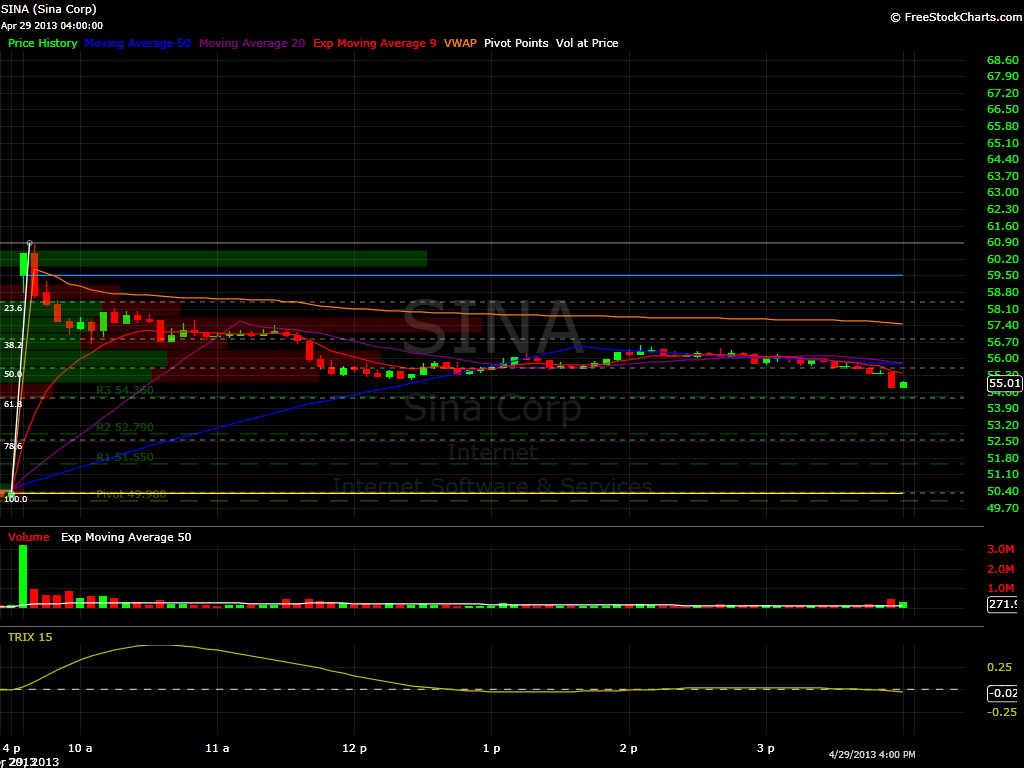Click the 3 p time axis label

point(766,748)
